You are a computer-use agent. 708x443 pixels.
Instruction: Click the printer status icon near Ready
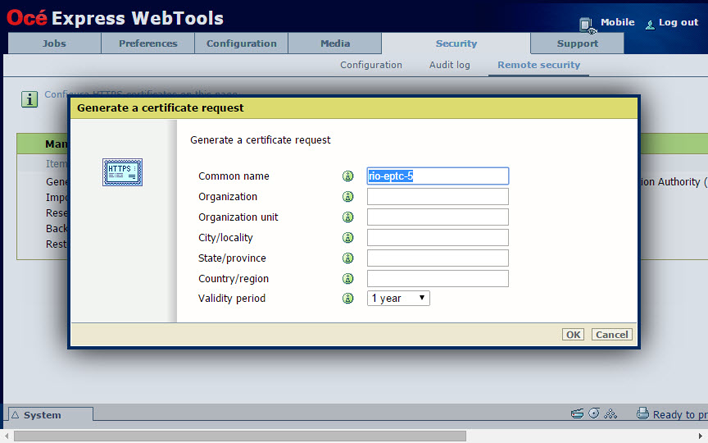[x=643, y=413]
